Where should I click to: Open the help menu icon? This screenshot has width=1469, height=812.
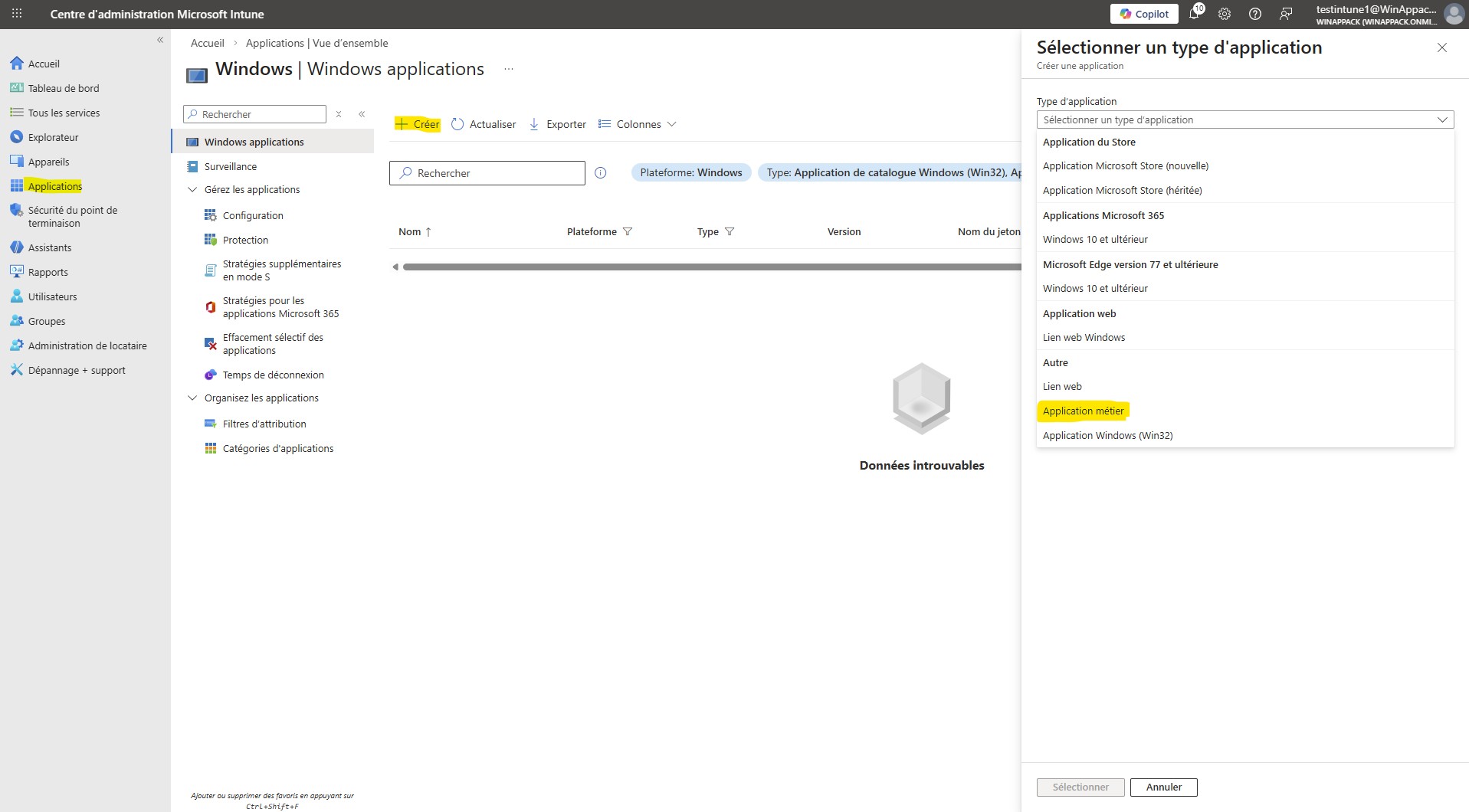point(1254,14)
